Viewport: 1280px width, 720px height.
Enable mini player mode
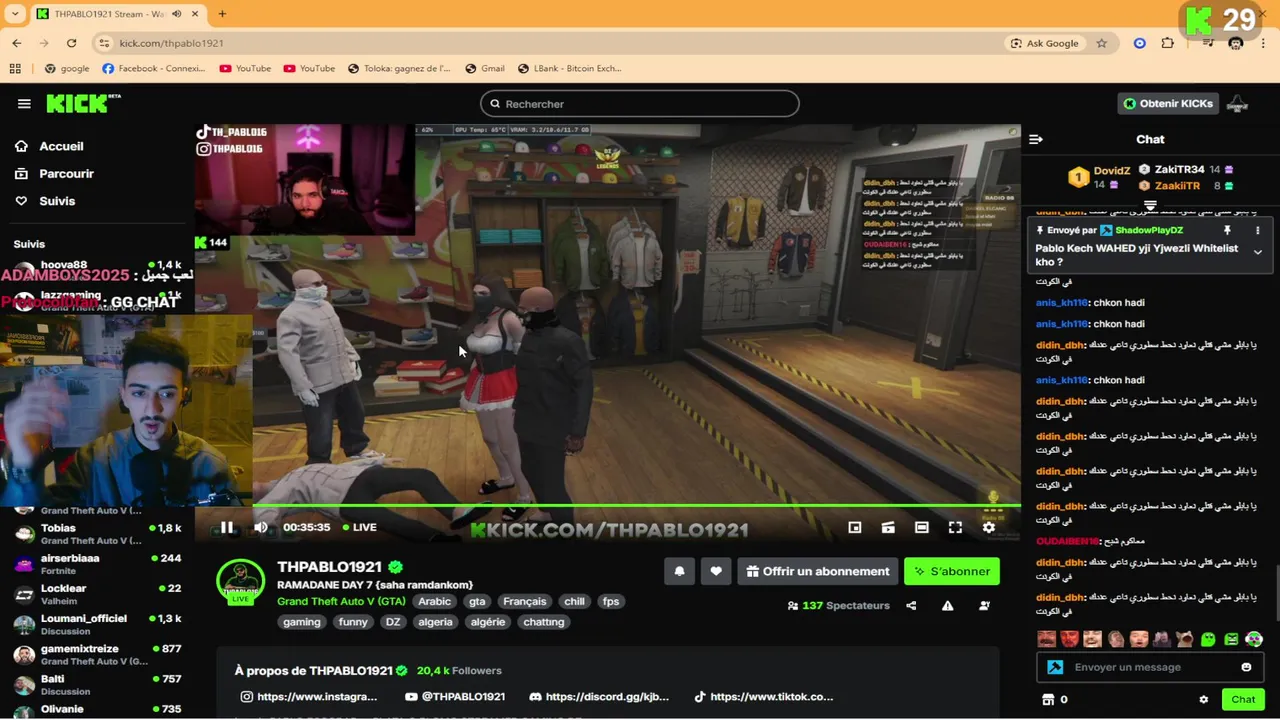point(855,527)
